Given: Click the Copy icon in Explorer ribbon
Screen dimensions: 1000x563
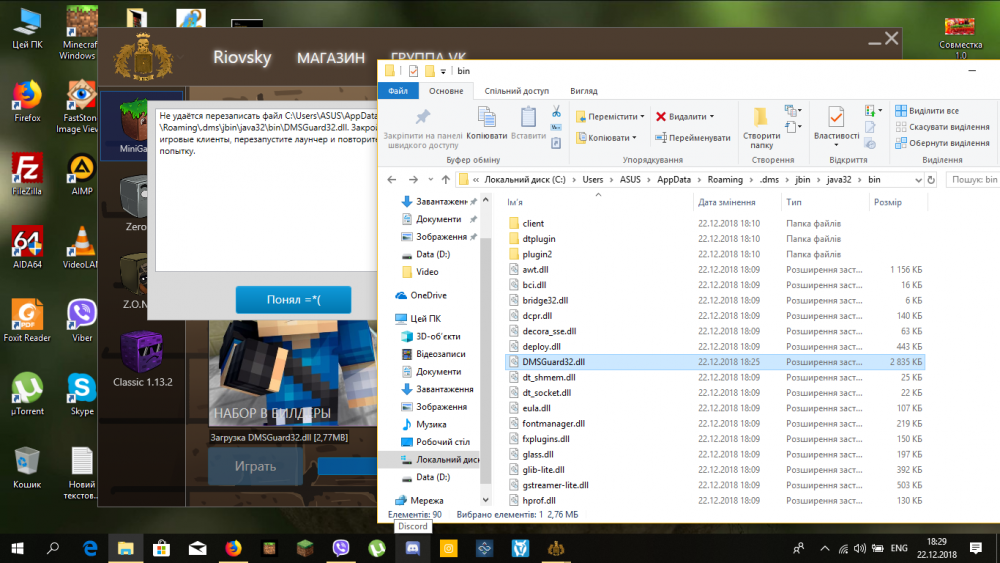Looking at the screenshot, I should (x=487, y=117).
